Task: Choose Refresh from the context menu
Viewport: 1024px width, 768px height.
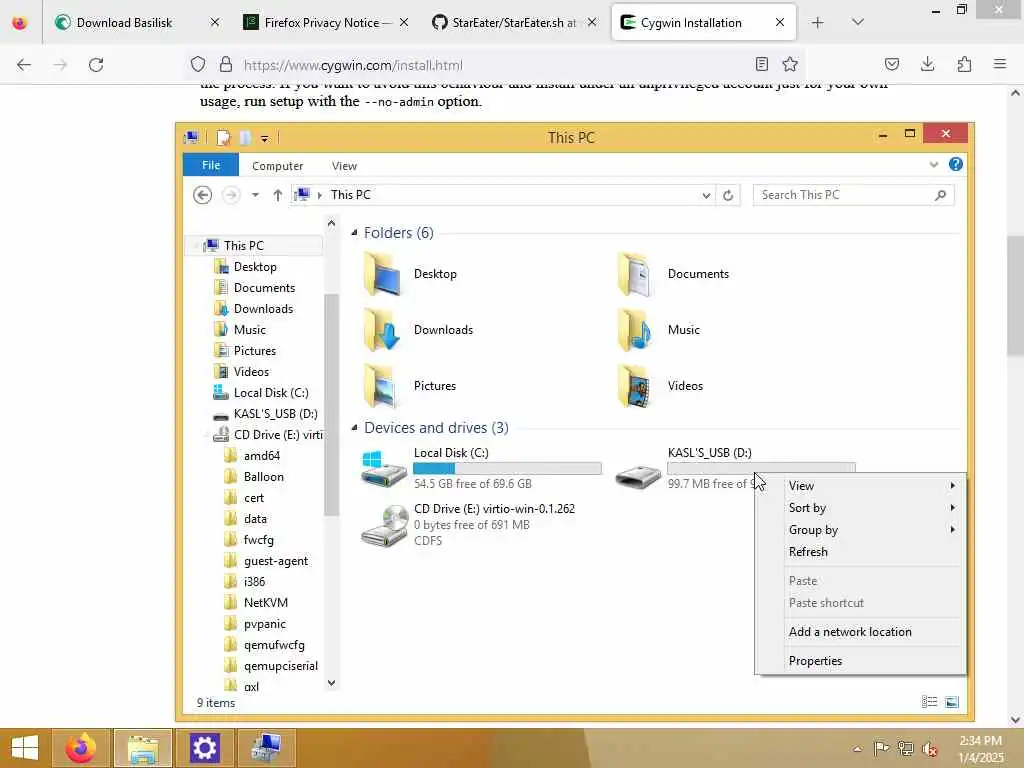Action: [860, 552]
